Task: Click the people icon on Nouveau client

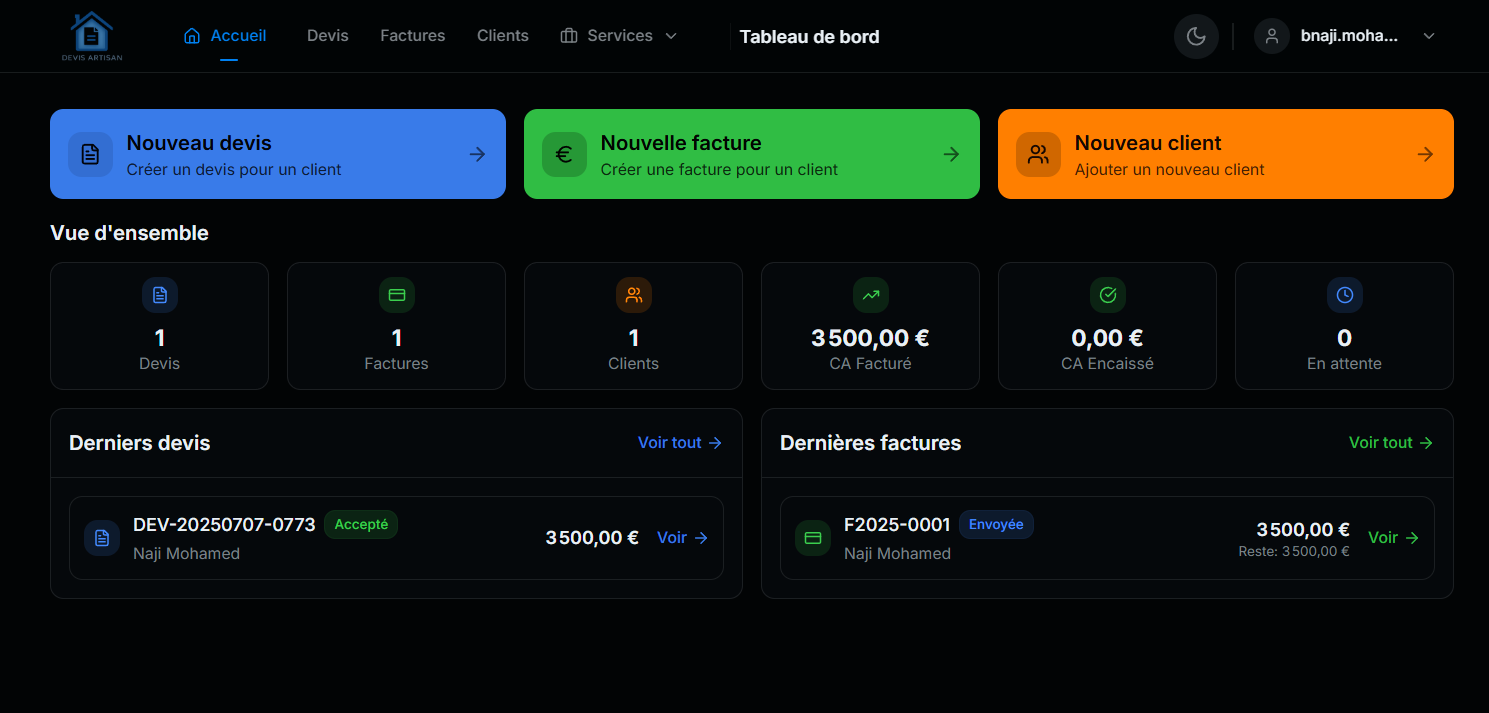Action: point(1038,154)
